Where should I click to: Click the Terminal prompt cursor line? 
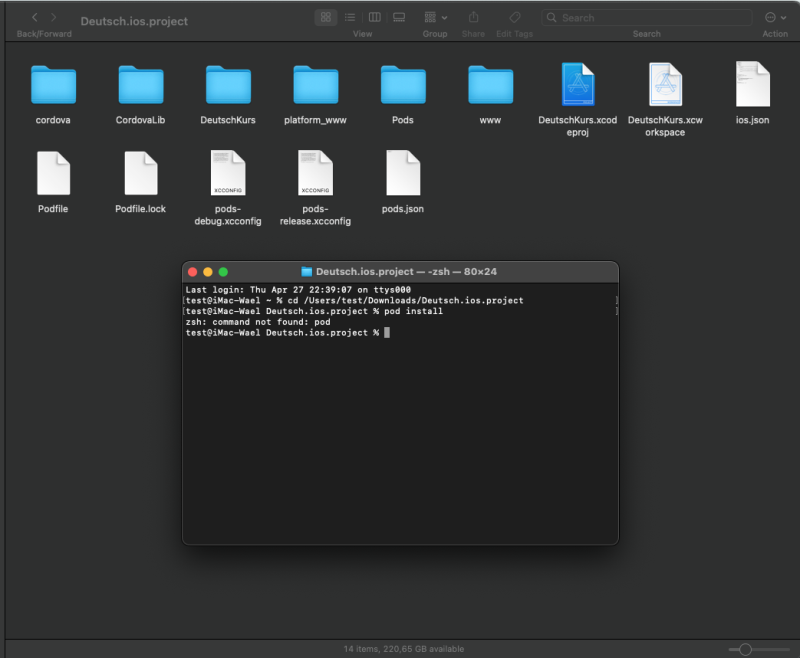[x=288, y=333]
